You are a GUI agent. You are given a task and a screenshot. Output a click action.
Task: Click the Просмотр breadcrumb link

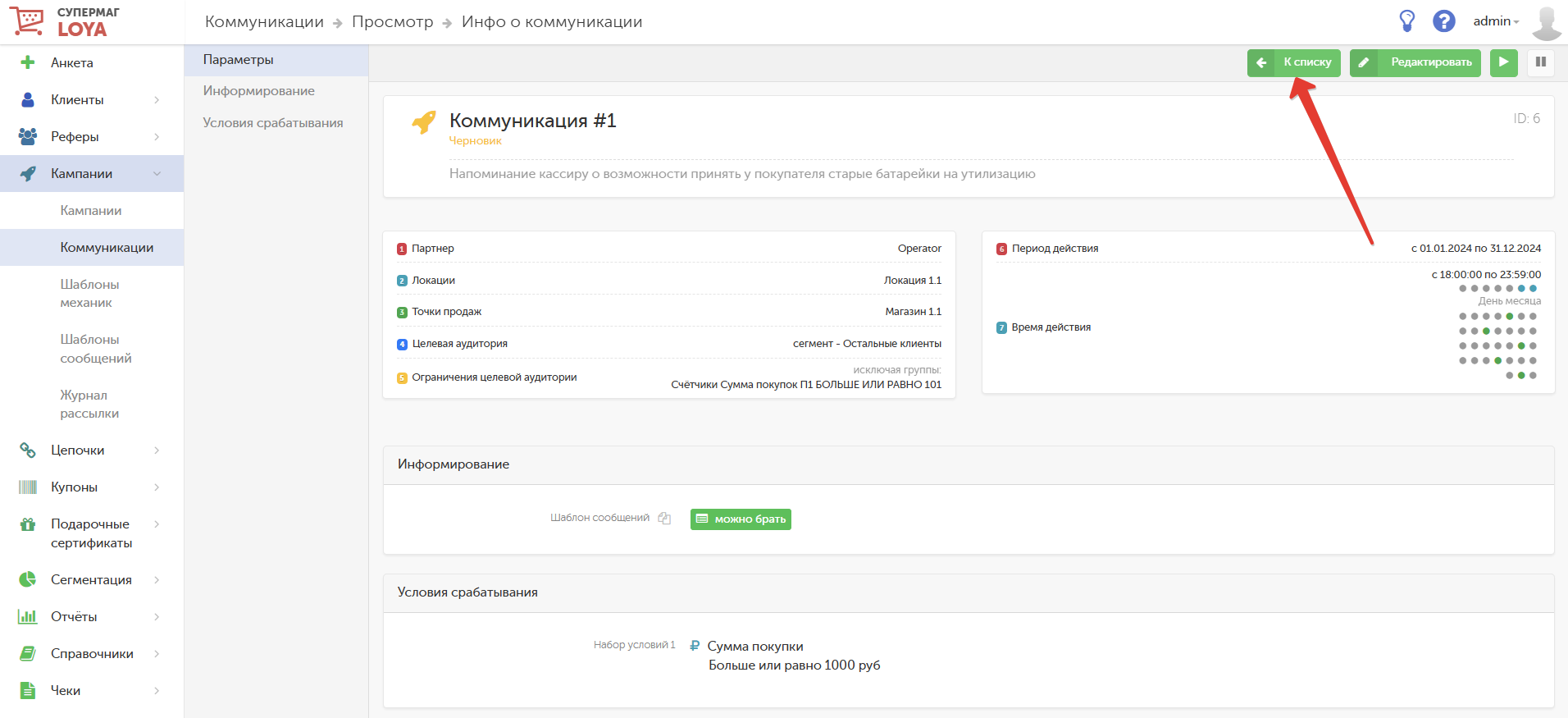(x=393, y=21)
